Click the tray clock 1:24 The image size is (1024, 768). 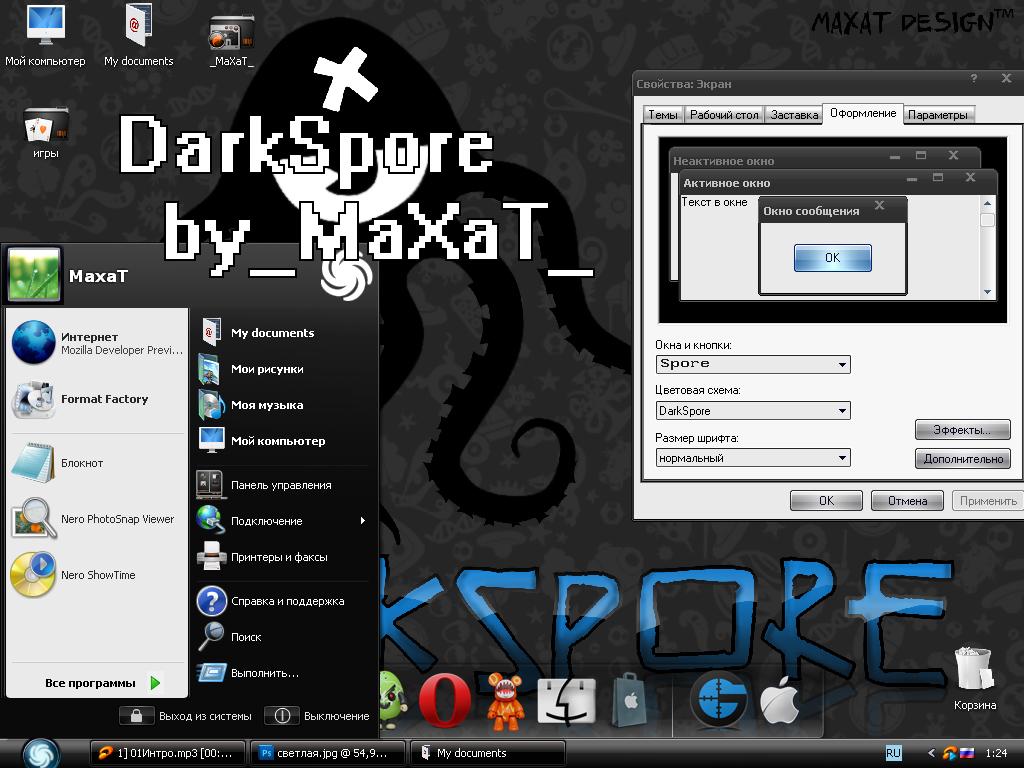[x=996, y=753]
